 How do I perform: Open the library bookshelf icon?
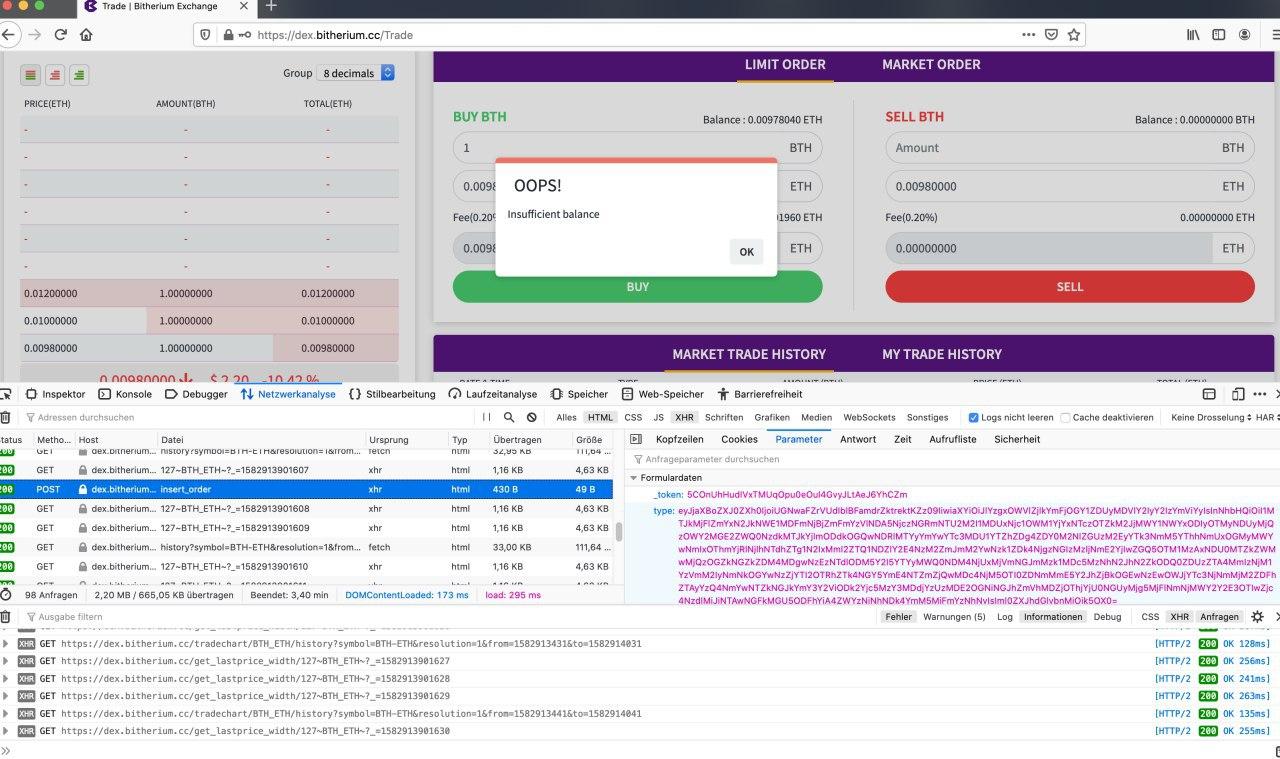click(1193, 34)
